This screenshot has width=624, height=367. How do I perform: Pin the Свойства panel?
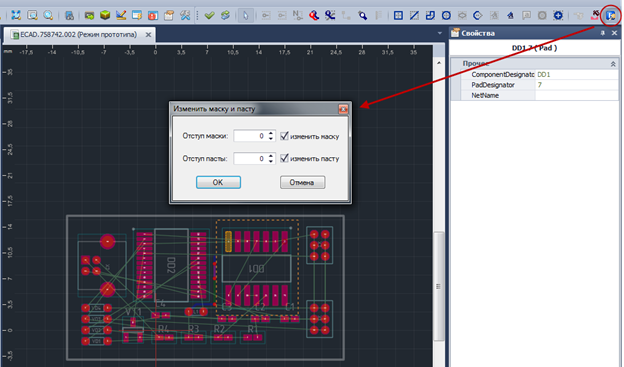click(x=603, y=33)
